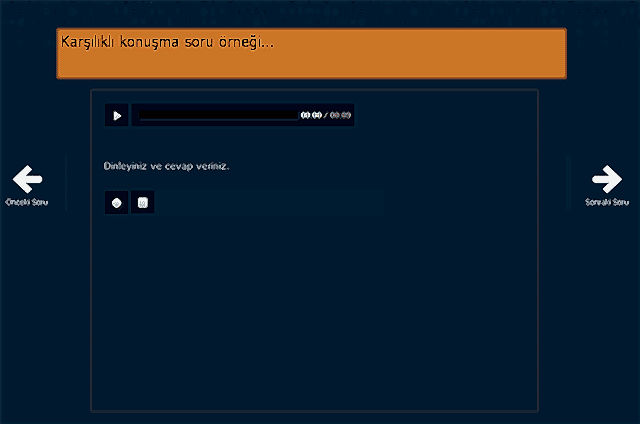640x424 pixels.
Task: Click the total duration after the slash
Action: (x=340, y=115)
